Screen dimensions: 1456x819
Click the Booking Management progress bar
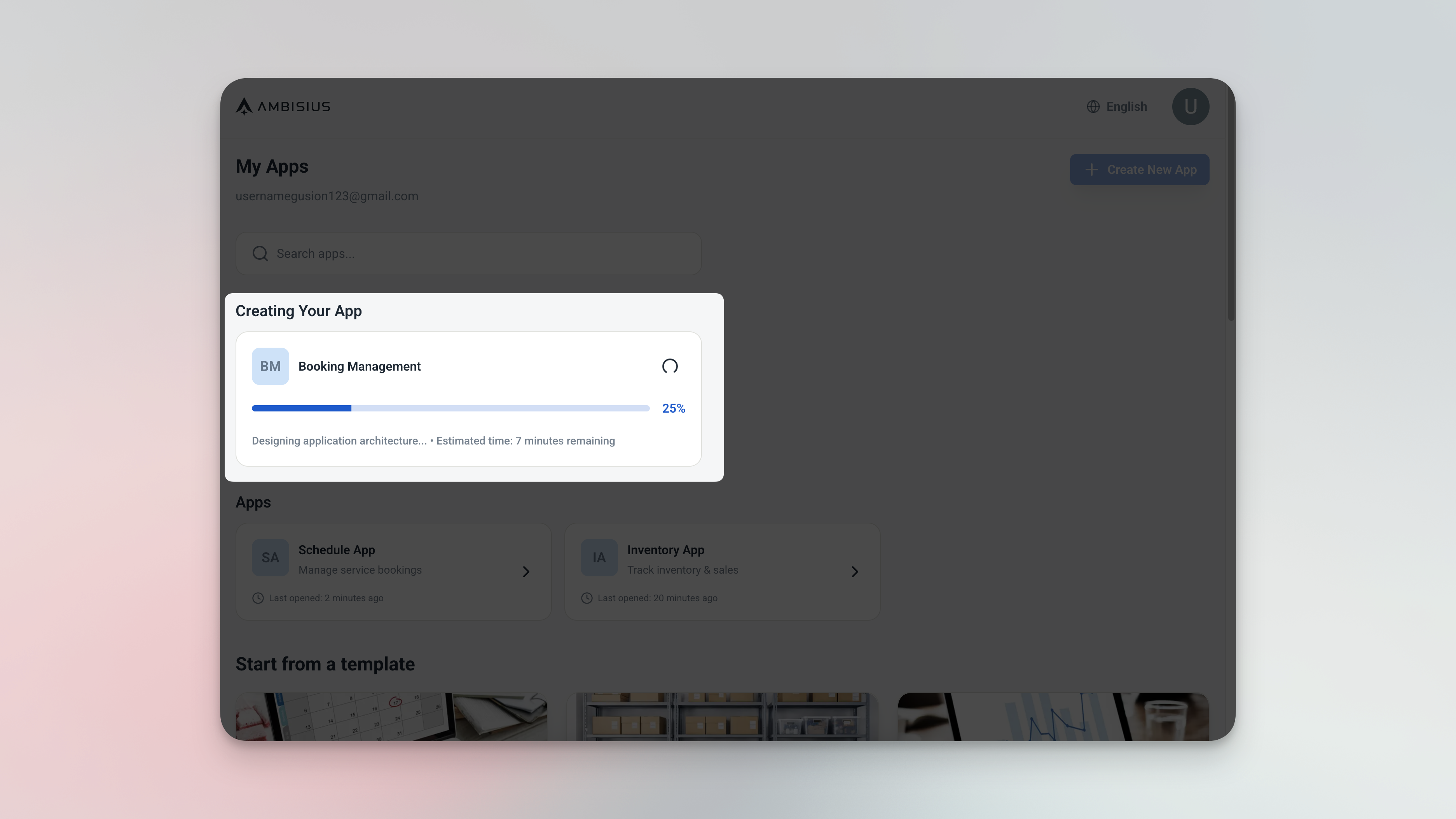(x=450, y=408)
